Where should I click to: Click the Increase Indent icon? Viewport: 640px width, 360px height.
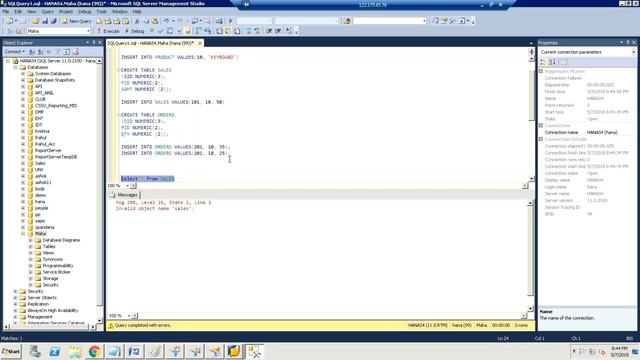click(x=278, y=31)
